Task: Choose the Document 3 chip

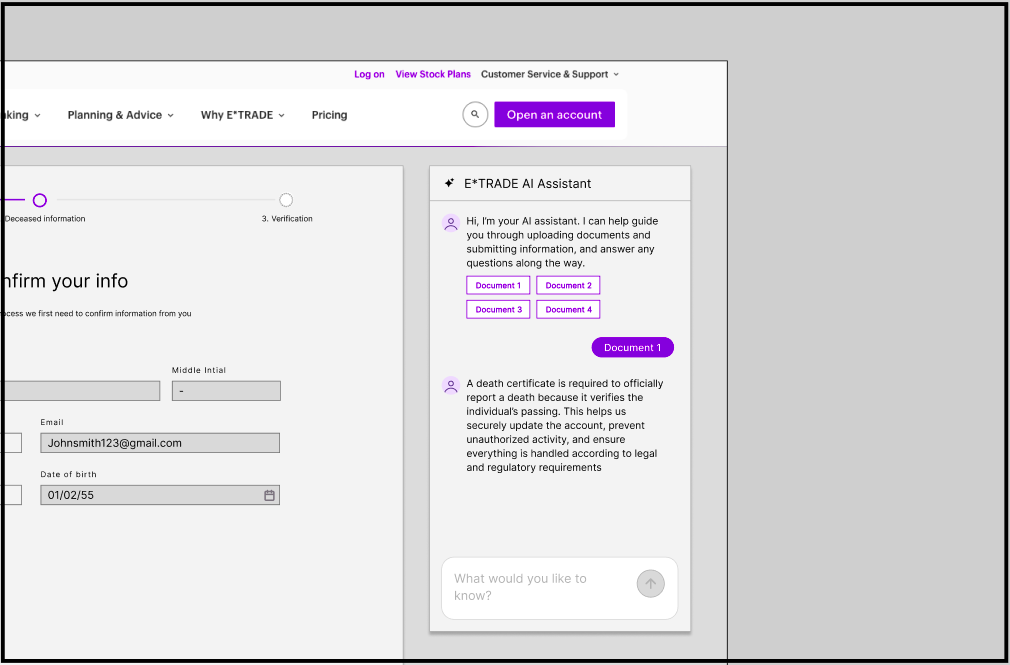Action: pos(498,309)
